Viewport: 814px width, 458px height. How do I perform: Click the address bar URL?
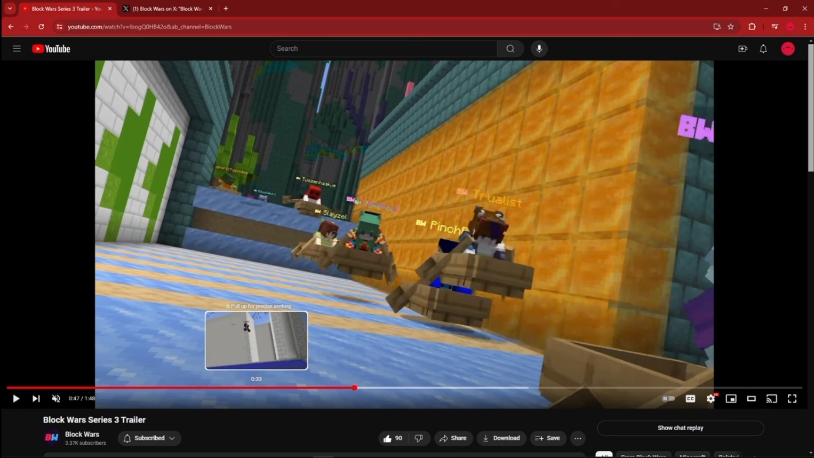pos(150,26)
